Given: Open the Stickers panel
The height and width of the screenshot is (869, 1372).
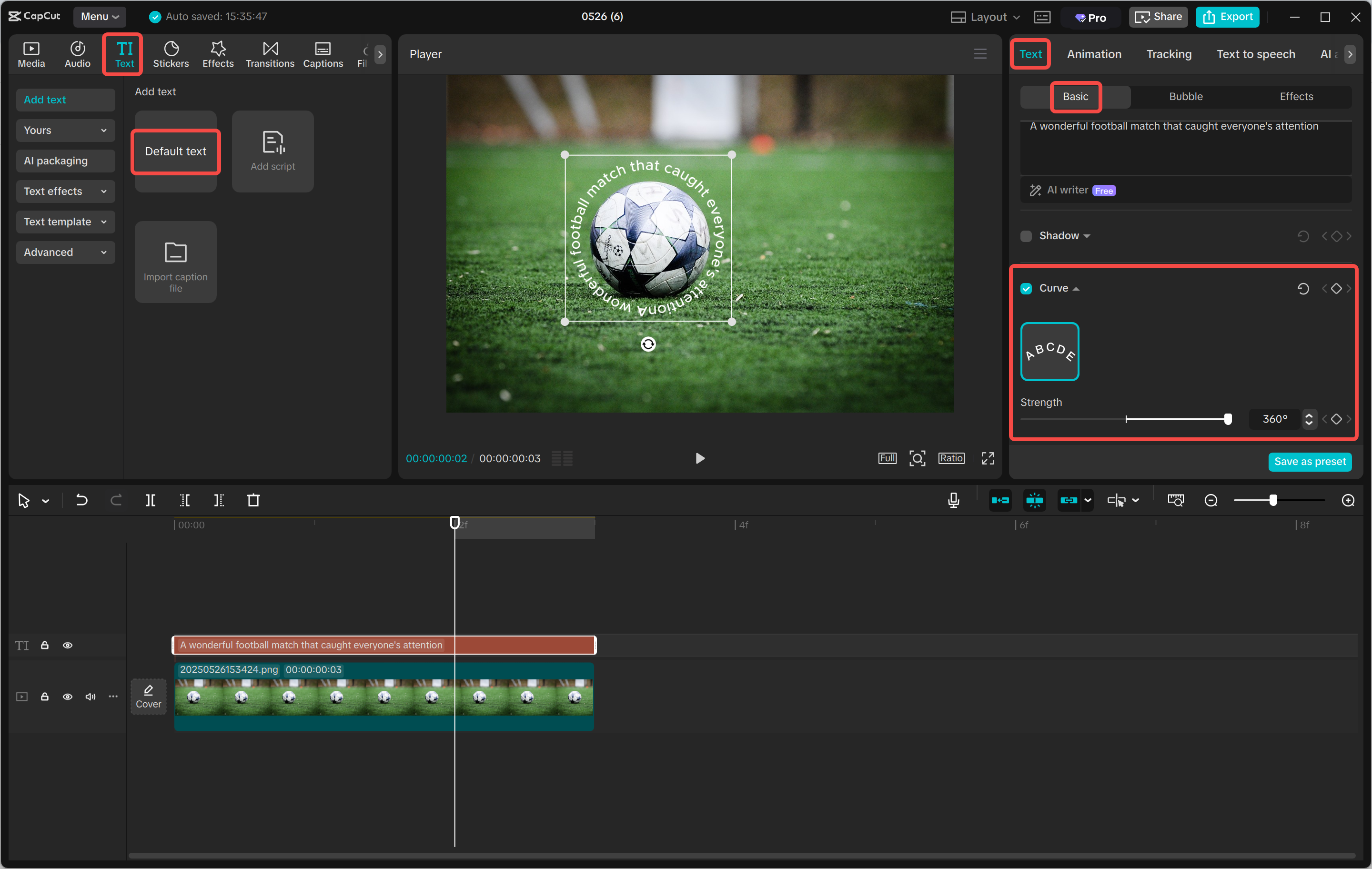Looking at the screenshot, I should (x=171, y=53).
